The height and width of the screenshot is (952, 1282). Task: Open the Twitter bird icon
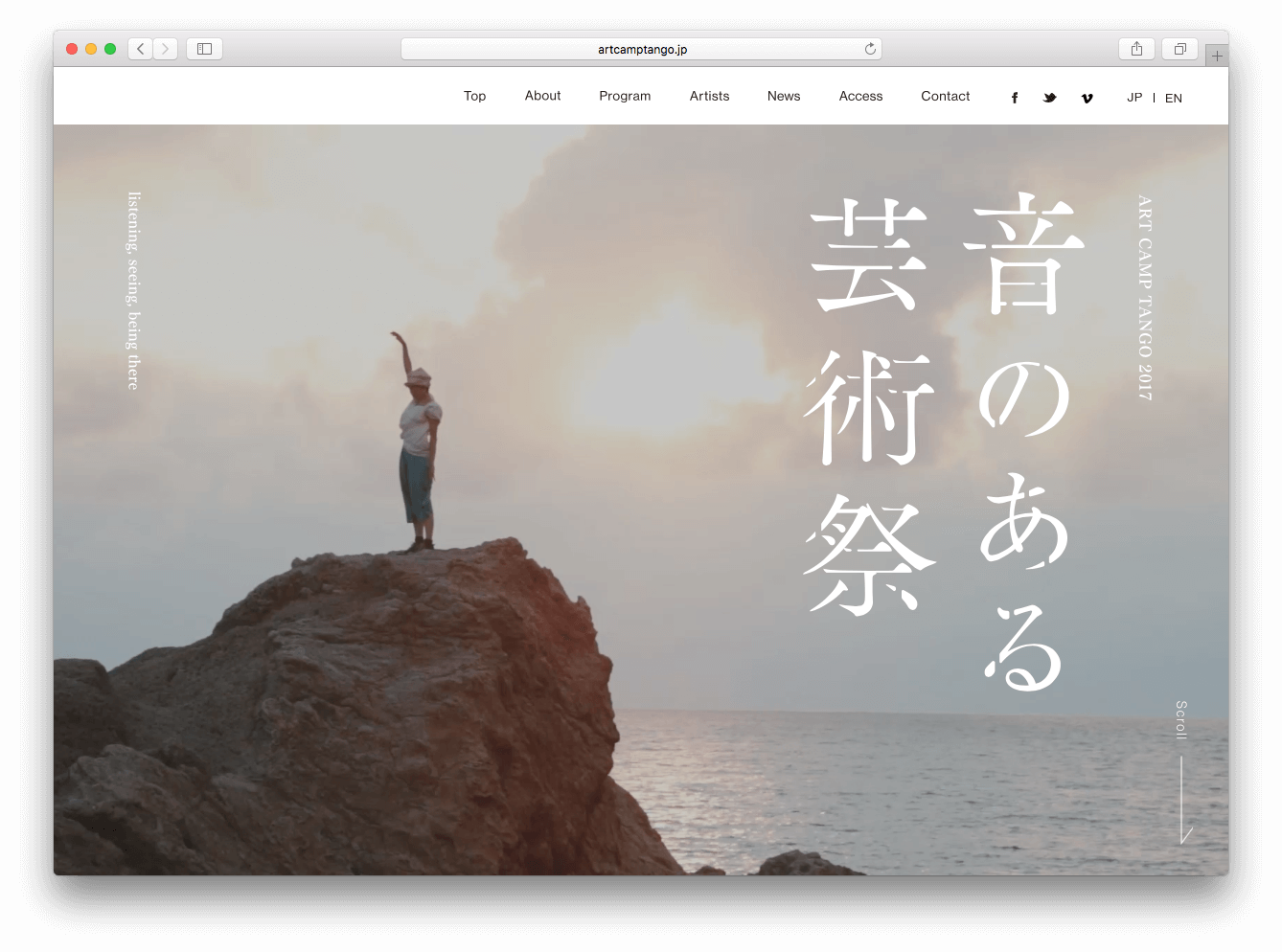pos(1050,98)
